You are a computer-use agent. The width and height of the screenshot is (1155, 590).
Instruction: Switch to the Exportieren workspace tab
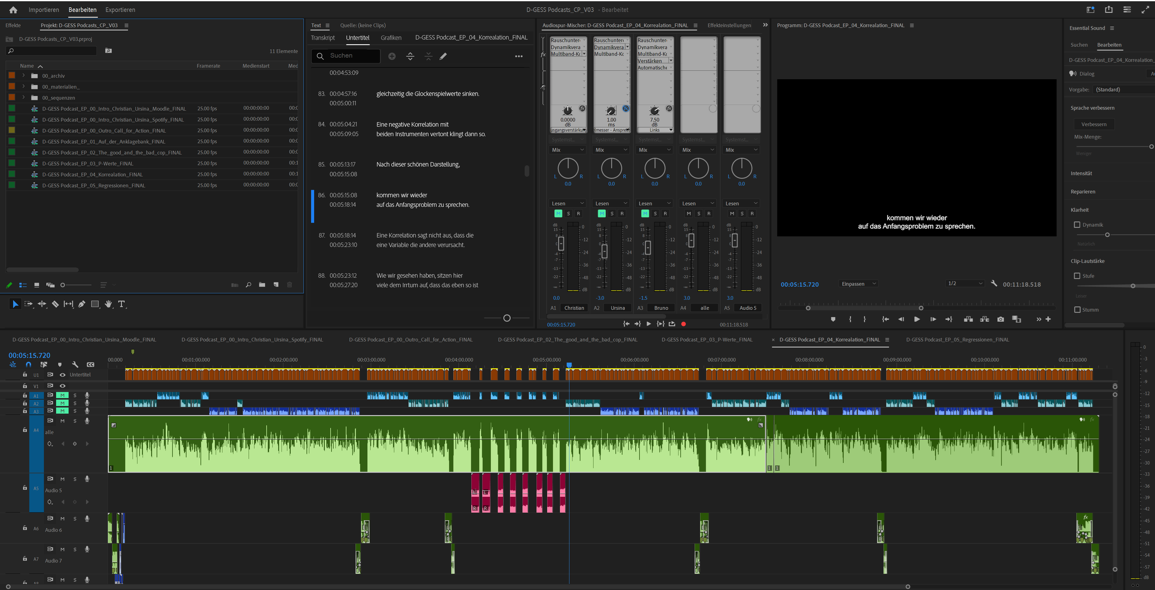120,10
